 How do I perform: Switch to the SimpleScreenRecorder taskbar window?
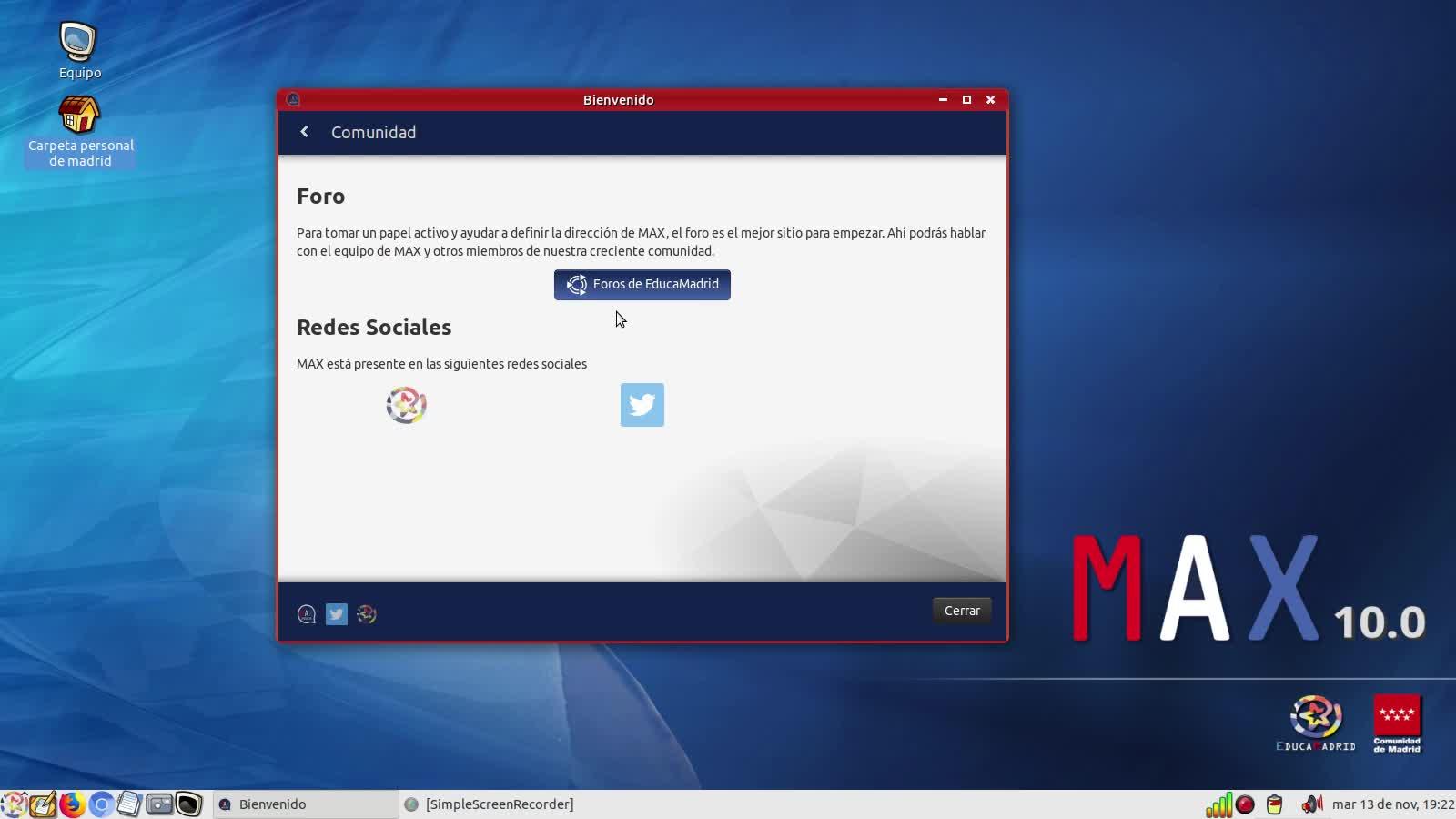490,804
